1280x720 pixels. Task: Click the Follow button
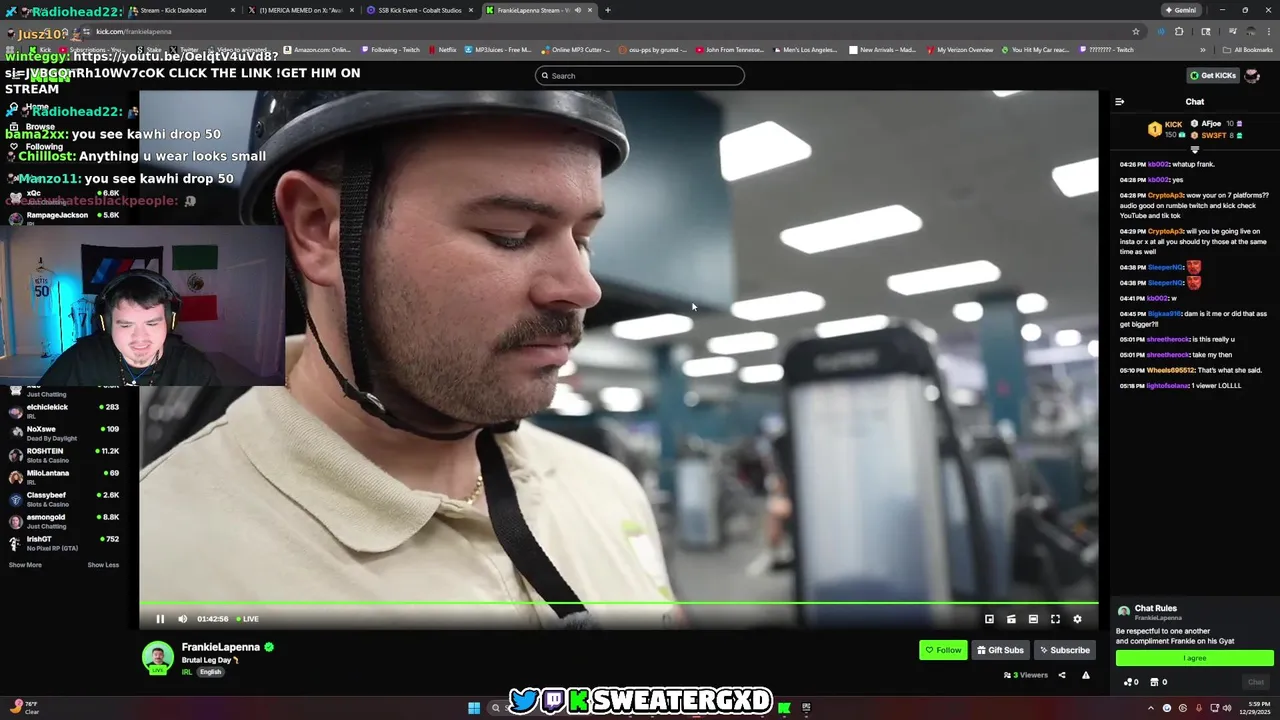coord(943,650)
